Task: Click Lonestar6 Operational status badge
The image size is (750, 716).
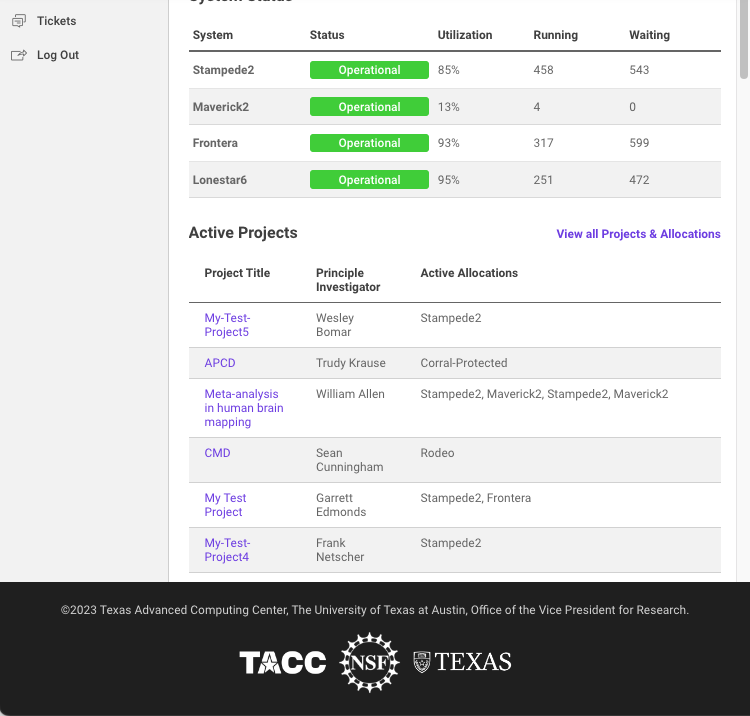Action: (369, 180)
